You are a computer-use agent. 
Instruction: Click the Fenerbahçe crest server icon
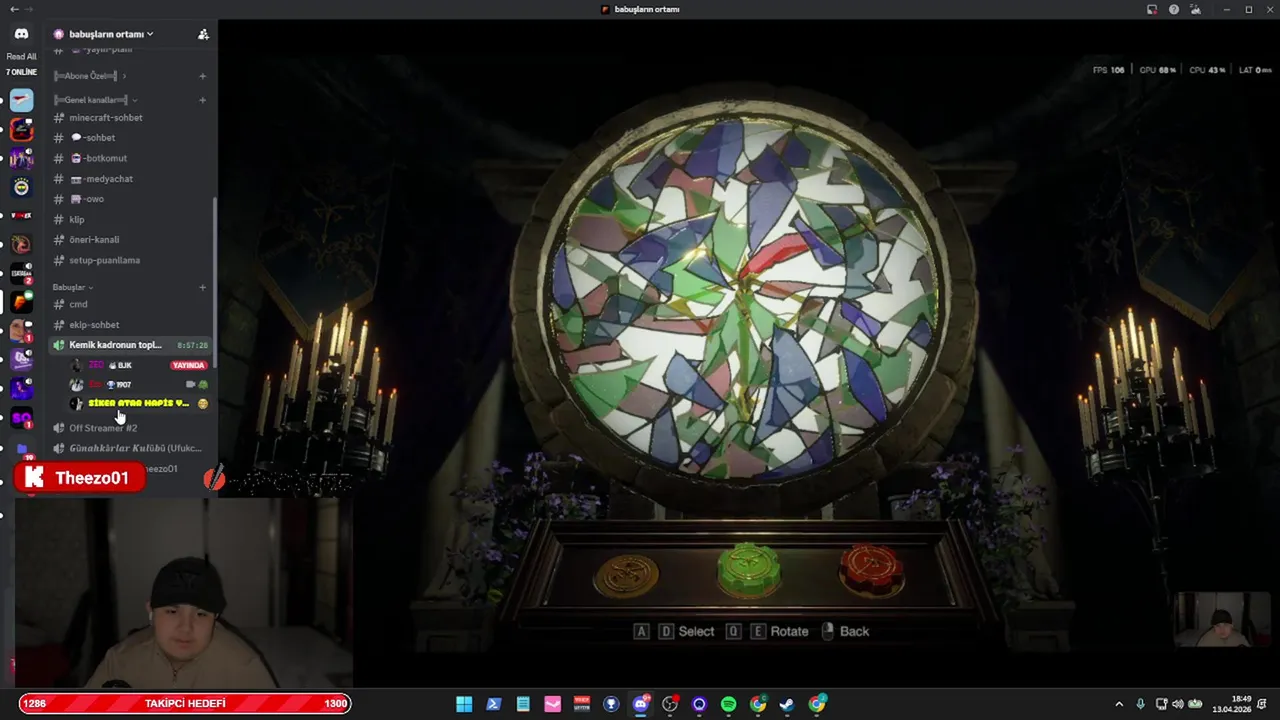(x=21, y=187)
